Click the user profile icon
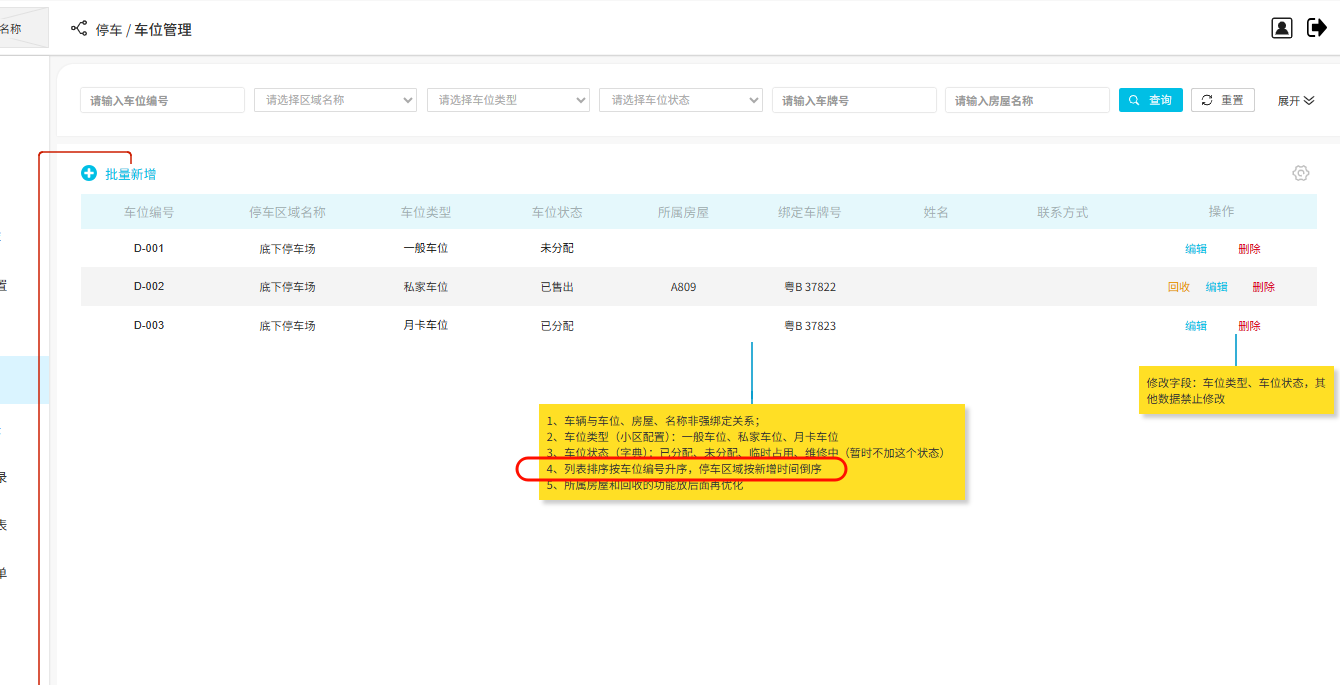Image resolution: width=1340 pixels, height=685 pixels. point(1281,28)
